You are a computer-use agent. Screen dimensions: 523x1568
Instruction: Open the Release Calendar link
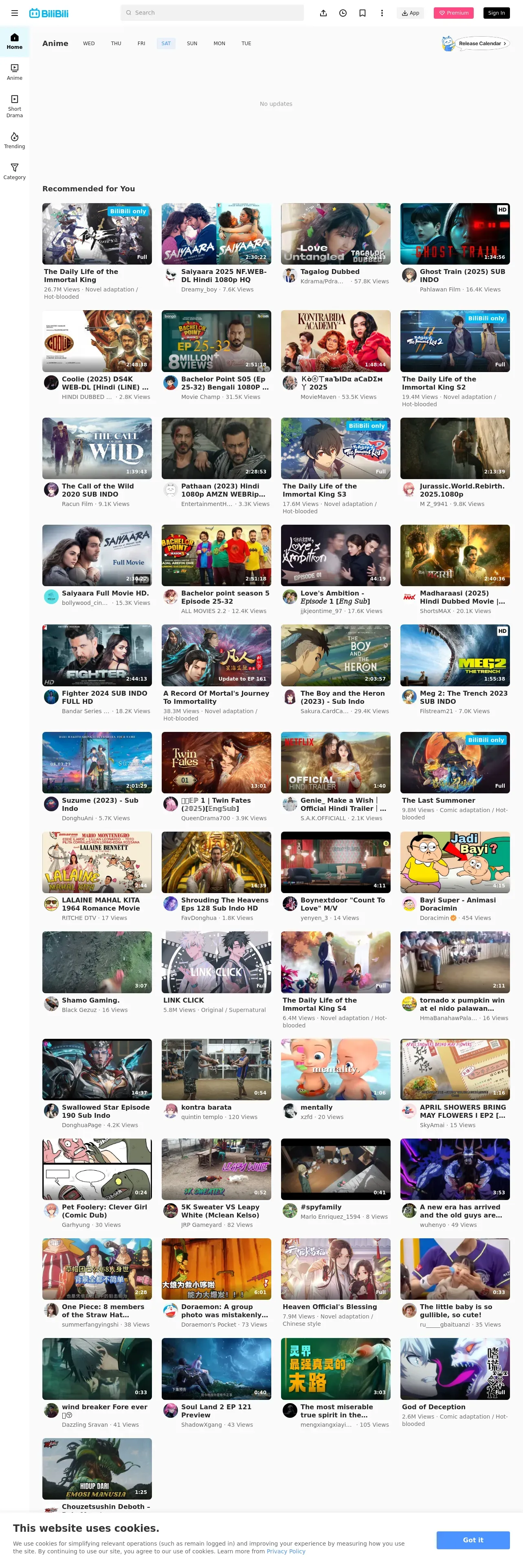pyautogui.click(x=482, y=43)
